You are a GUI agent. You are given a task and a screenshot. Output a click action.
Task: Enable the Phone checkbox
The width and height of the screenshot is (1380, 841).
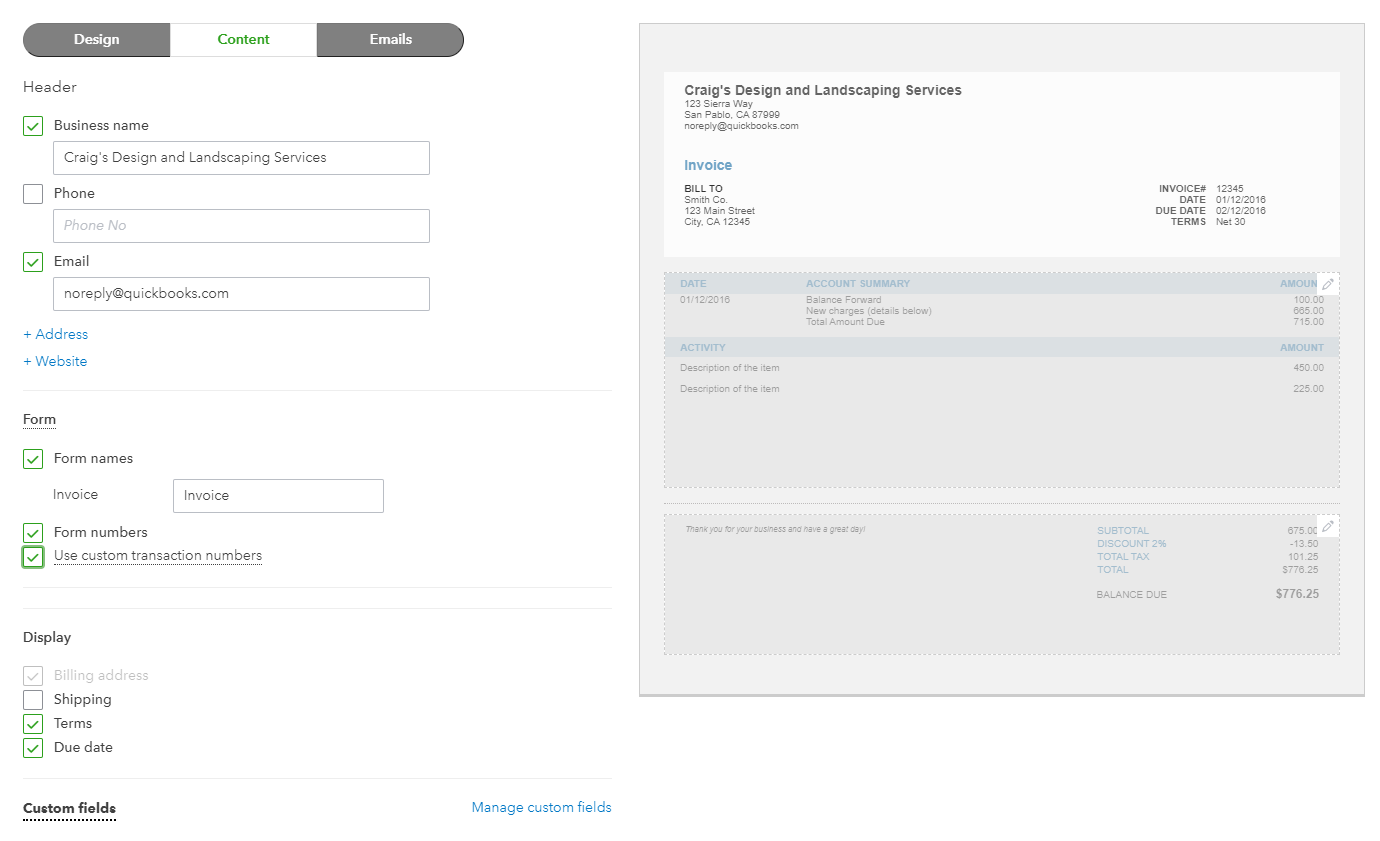[x=33, y=194]
